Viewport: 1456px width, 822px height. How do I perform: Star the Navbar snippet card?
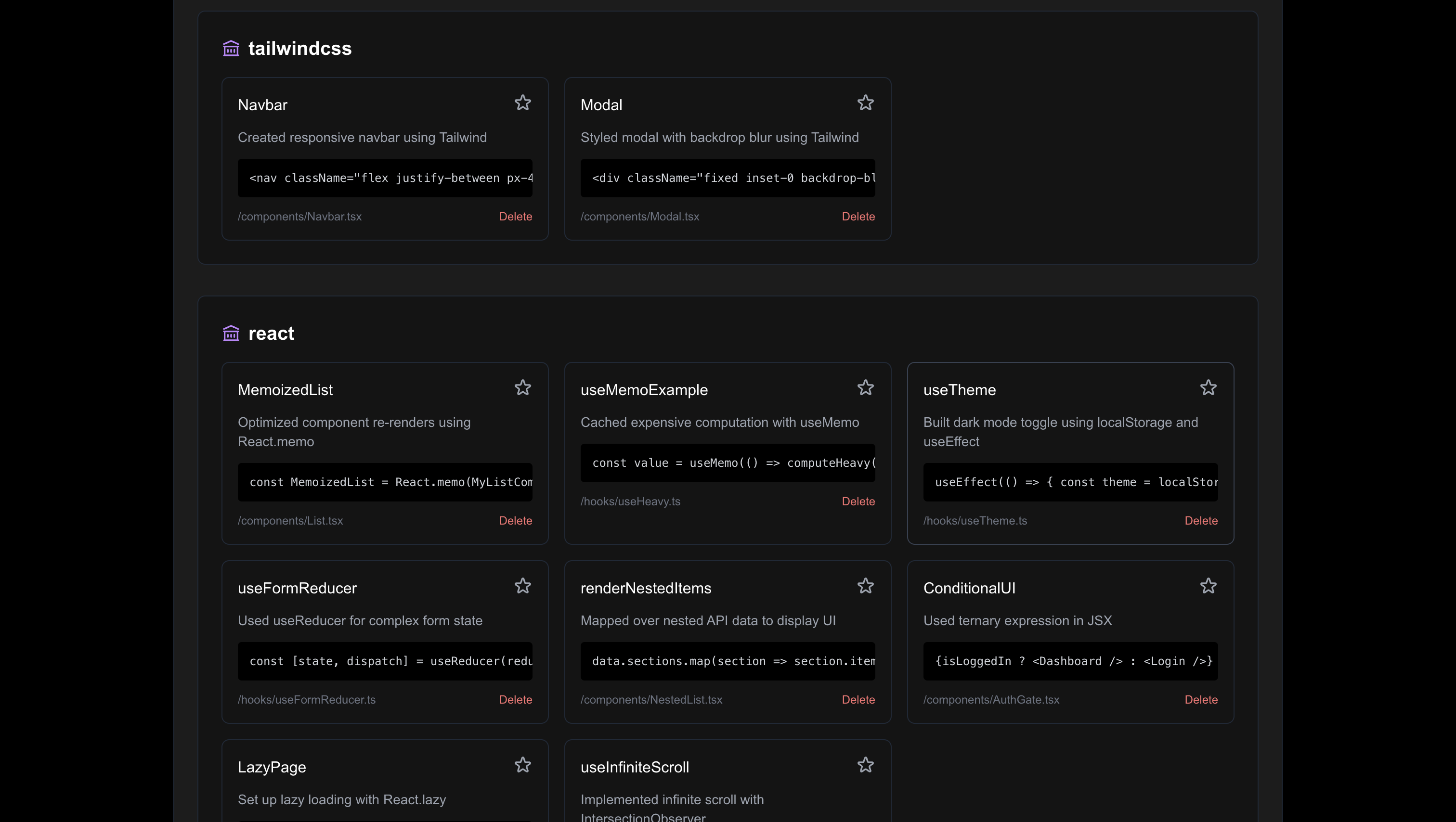(x=523, y=103)
